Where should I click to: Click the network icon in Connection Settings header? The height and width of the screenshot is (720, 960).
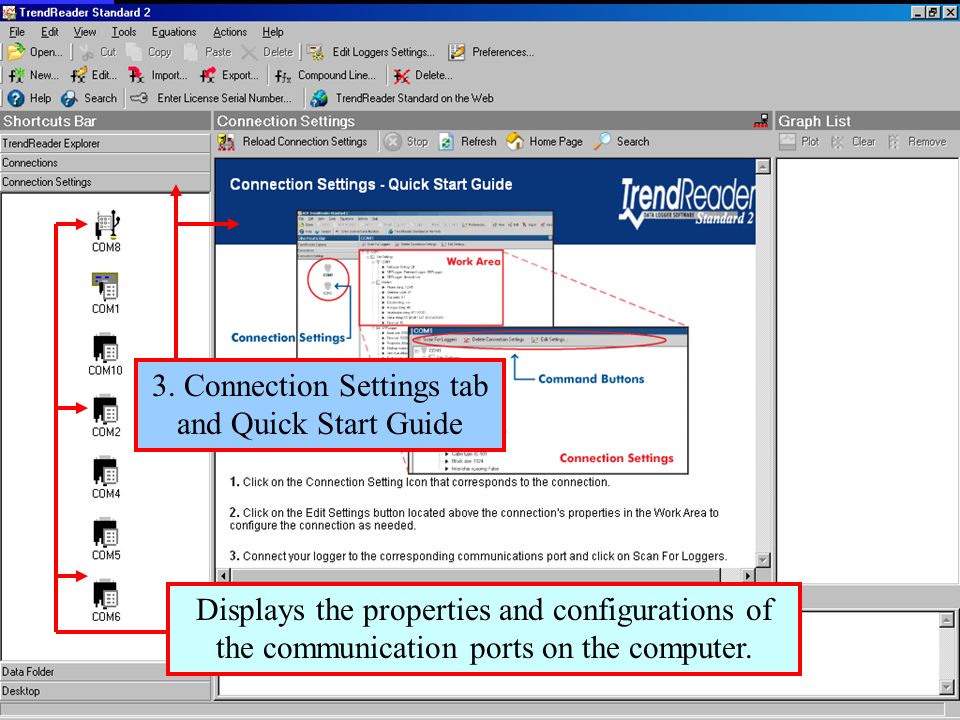(761, 121)
